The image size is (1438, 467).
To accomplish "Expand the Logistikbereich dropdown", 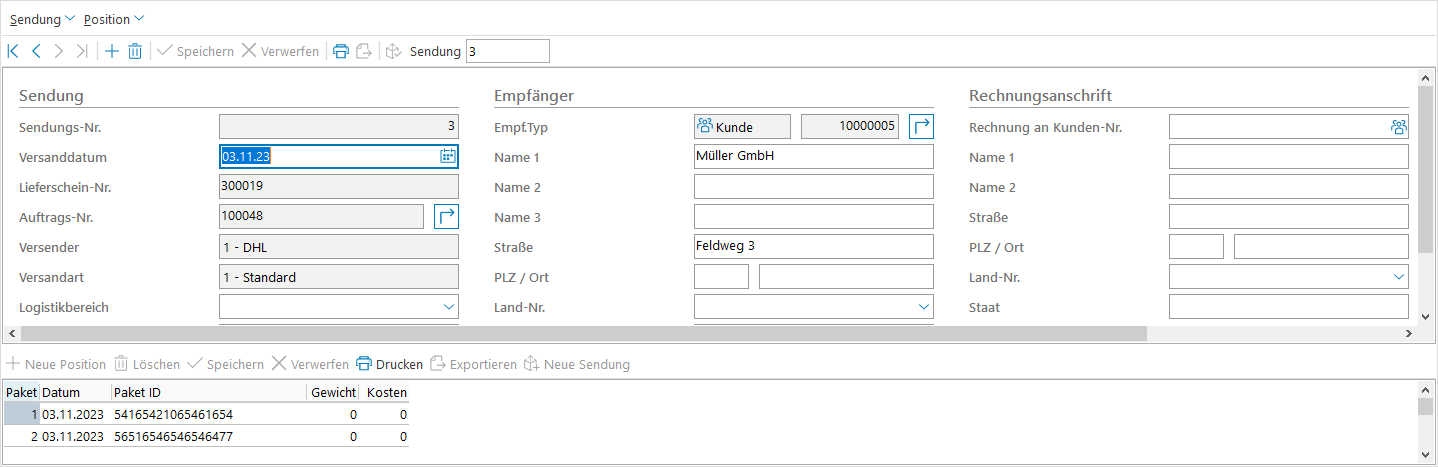I will (449, 307).
